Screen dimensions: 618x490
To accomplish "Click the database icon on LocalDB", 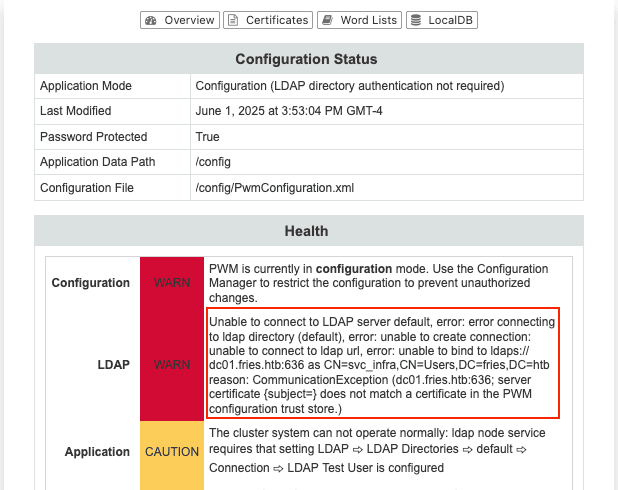I will (416, 20).
